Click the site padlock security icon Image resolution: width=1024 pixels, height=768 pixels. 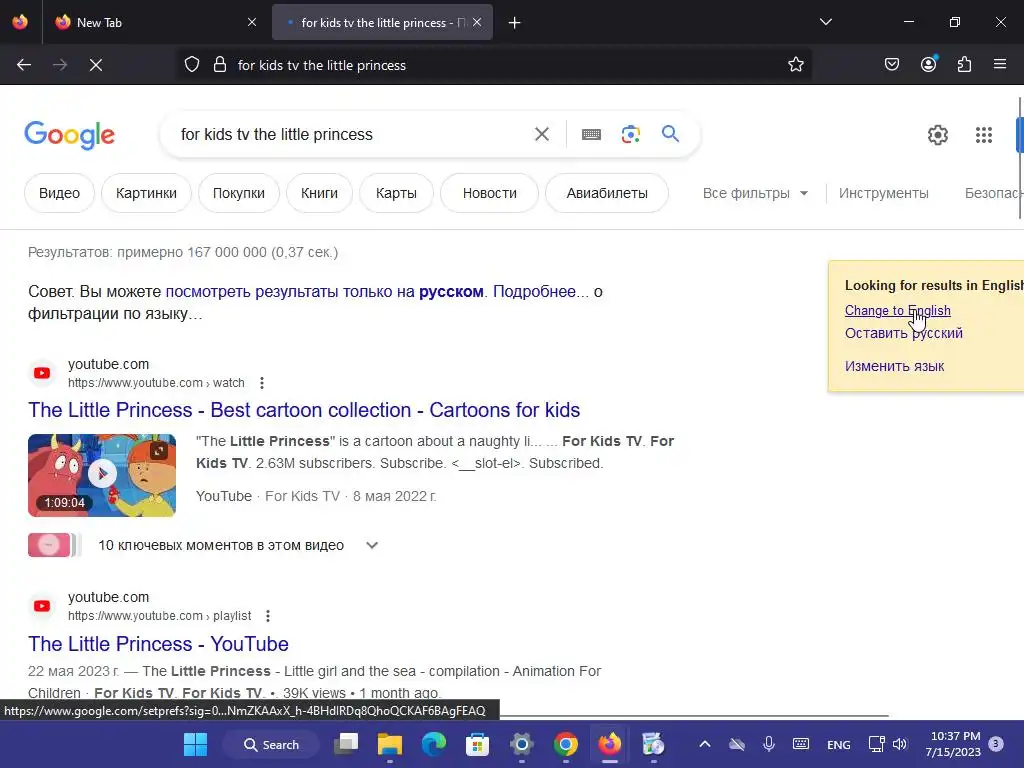(220, 65)
